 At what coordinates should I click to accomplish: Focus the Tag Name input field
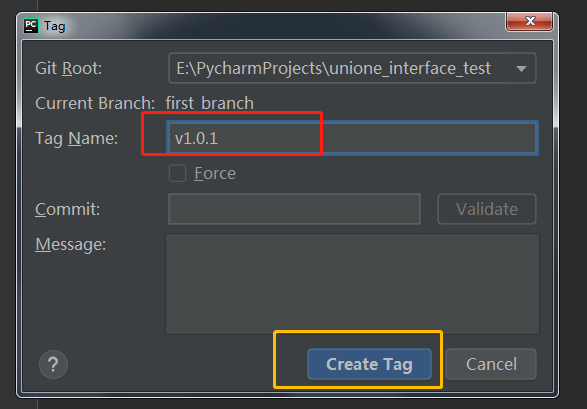pos(352,138)
